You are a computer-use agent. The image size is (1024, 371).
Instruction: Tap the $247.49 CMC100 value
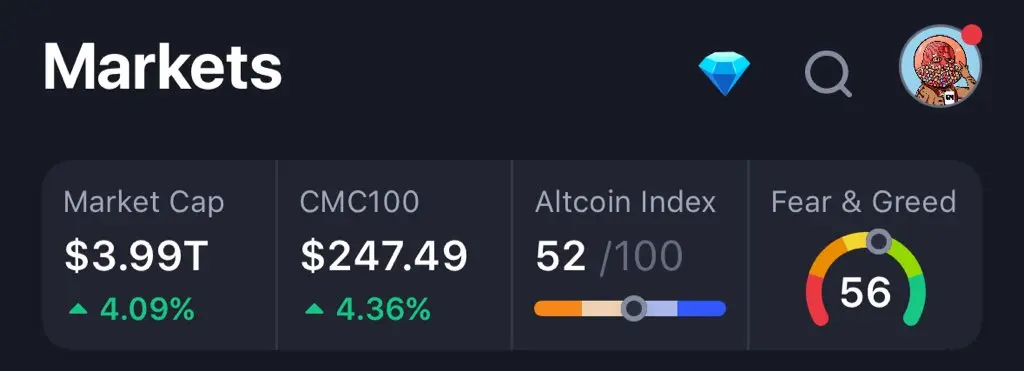click(384, 255)
